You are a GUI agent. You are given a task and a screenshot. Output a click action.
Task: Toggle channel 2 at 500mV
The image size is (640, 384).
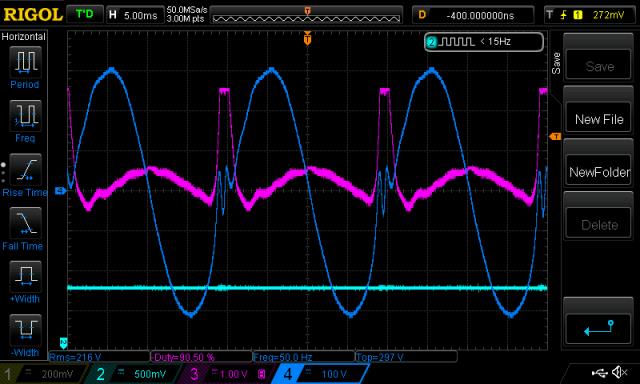tap(135, 374)
